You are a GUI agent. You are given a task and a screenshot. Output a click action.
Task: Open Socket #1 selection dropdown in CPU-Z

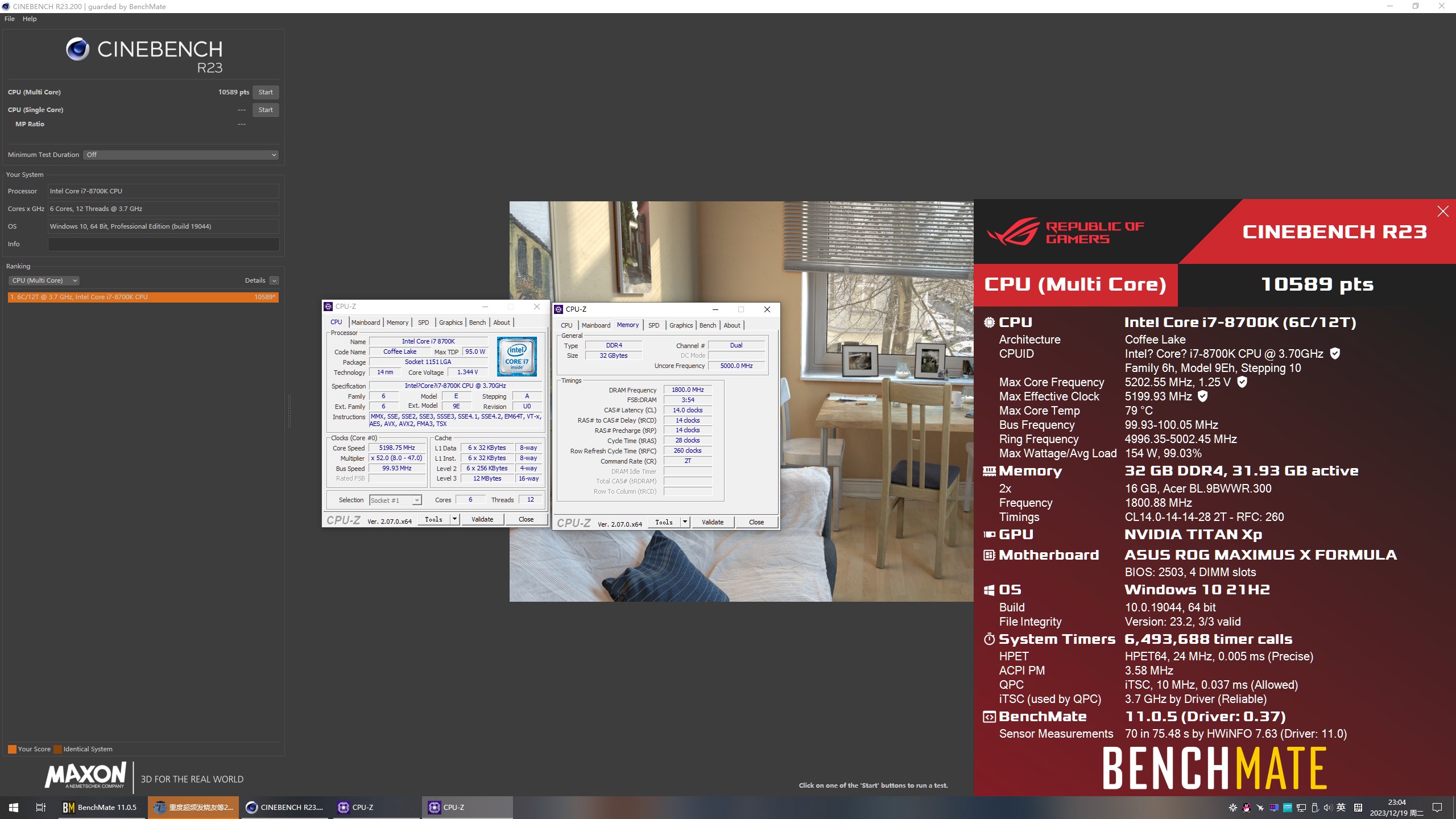(396, 500)
